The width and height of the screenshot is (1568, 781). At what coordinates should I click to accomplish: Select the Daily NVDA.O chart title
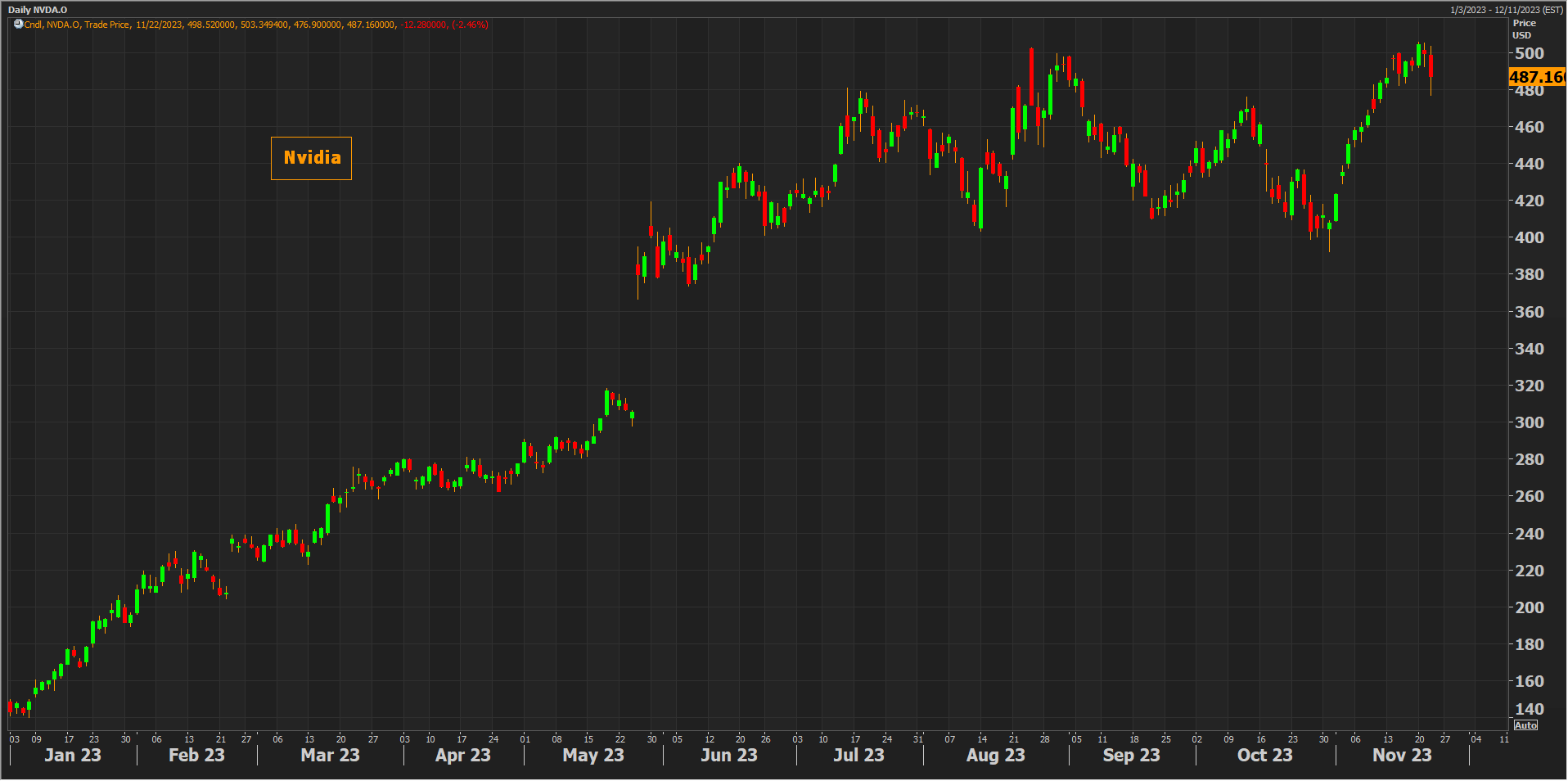point(38,10)
